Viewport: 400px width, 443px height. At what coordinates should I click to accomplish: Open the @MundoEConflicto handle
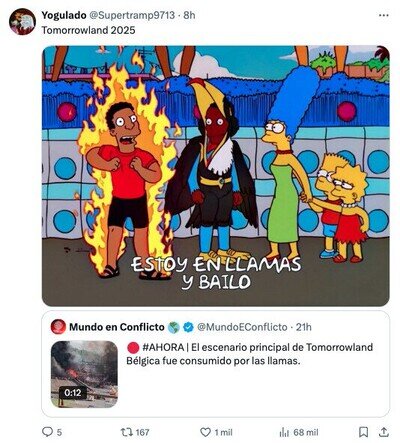(242, 327)
